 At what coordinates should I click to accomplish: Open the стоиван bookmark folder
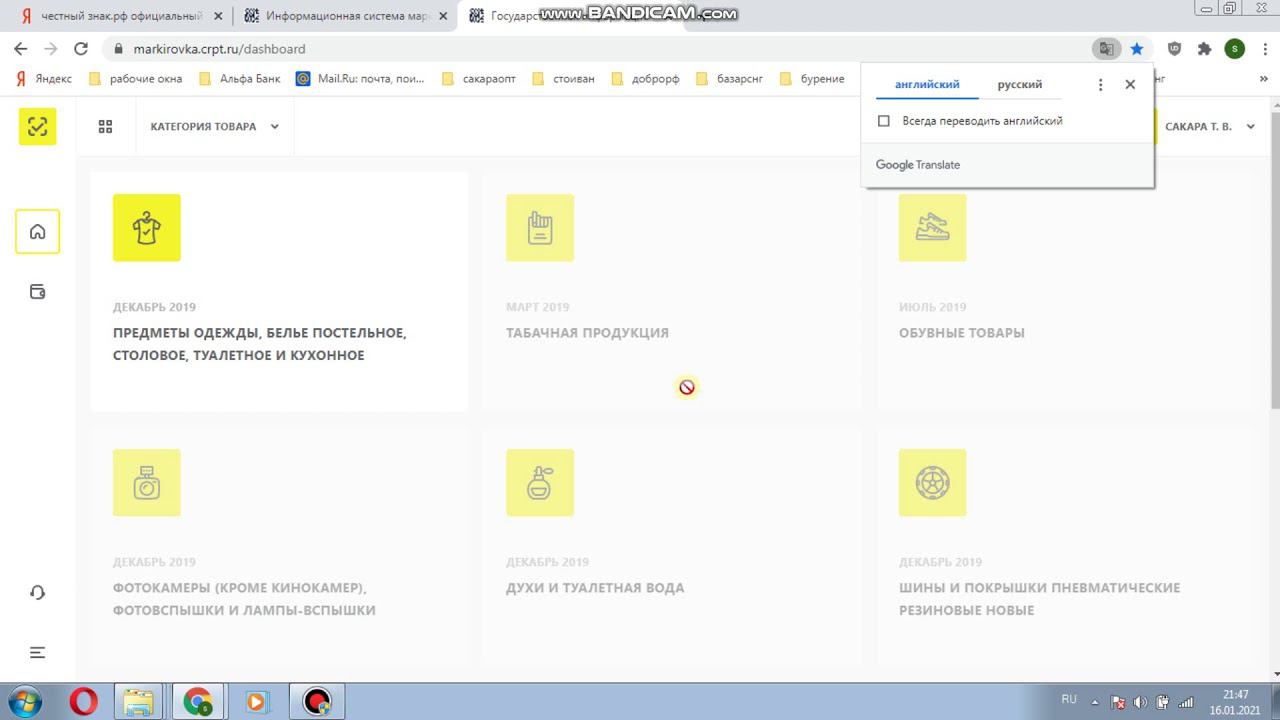563,79
